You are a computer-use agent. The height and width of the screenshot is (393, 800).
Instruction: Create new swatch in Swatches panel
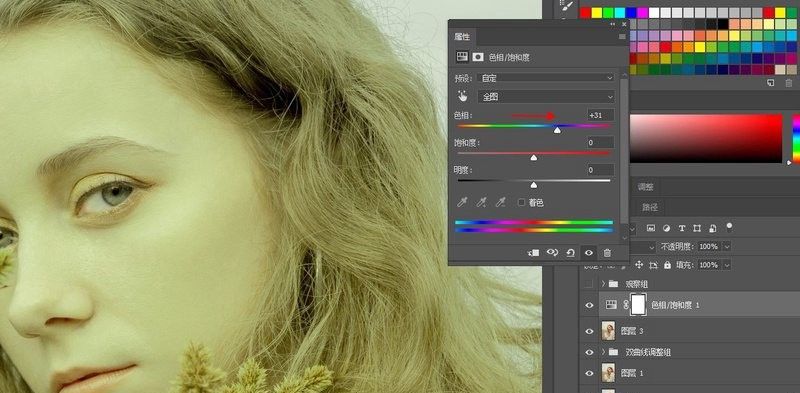(x=771, y=83)
